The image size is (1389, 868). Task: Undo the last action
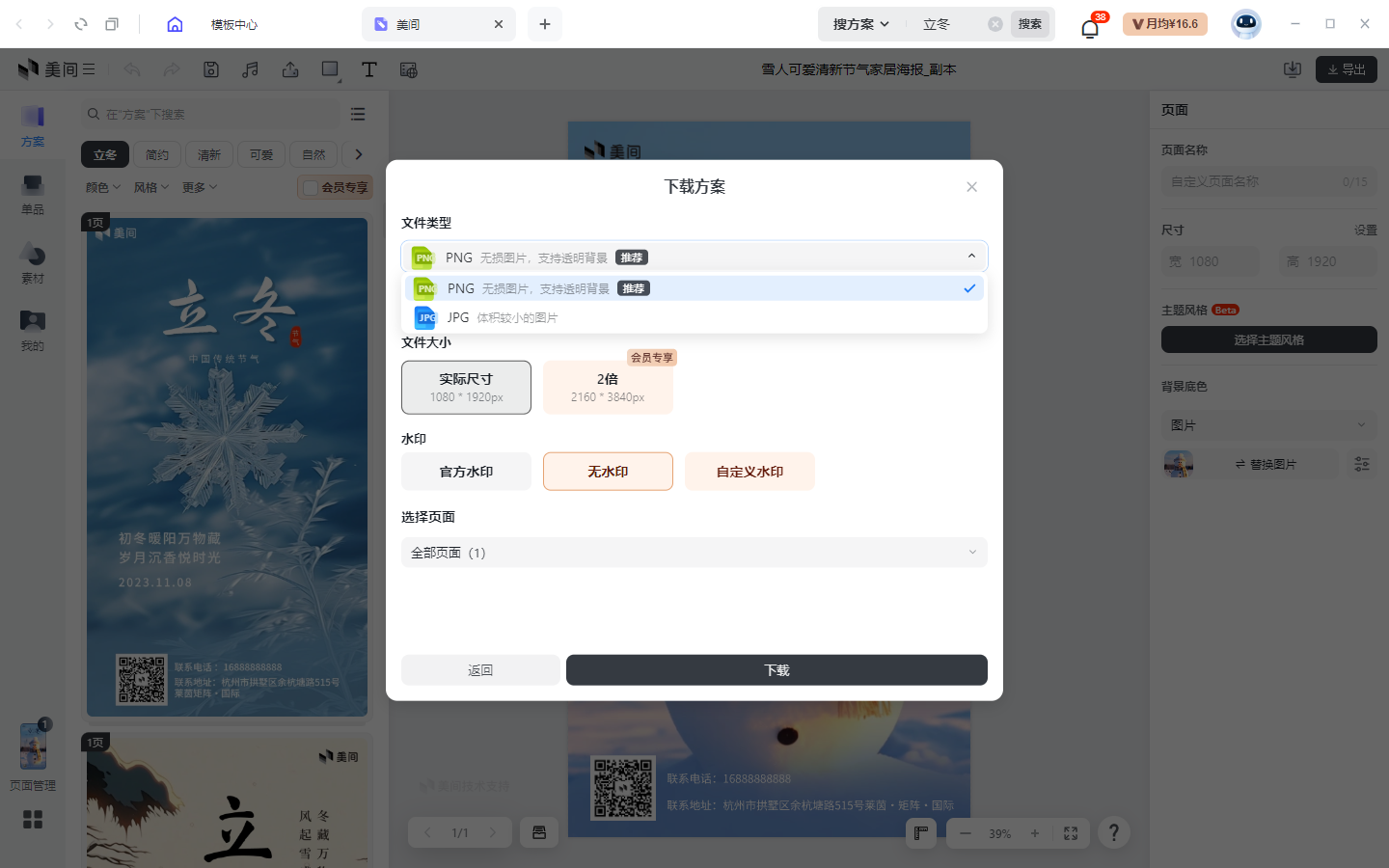132,69
